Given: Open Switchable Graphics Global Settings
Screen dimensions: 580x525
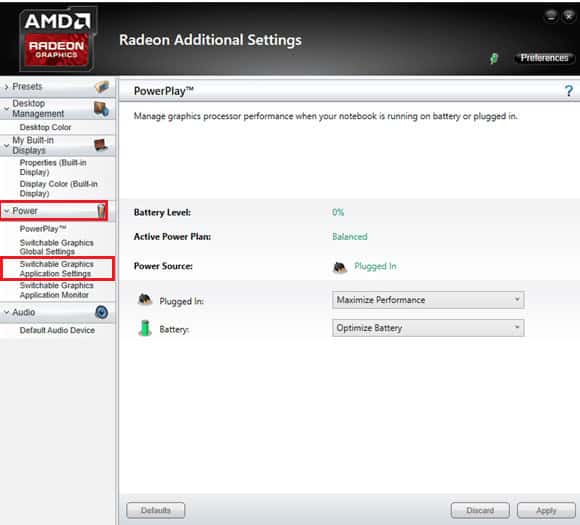Looking at the screenshot, I should (57, 247).
